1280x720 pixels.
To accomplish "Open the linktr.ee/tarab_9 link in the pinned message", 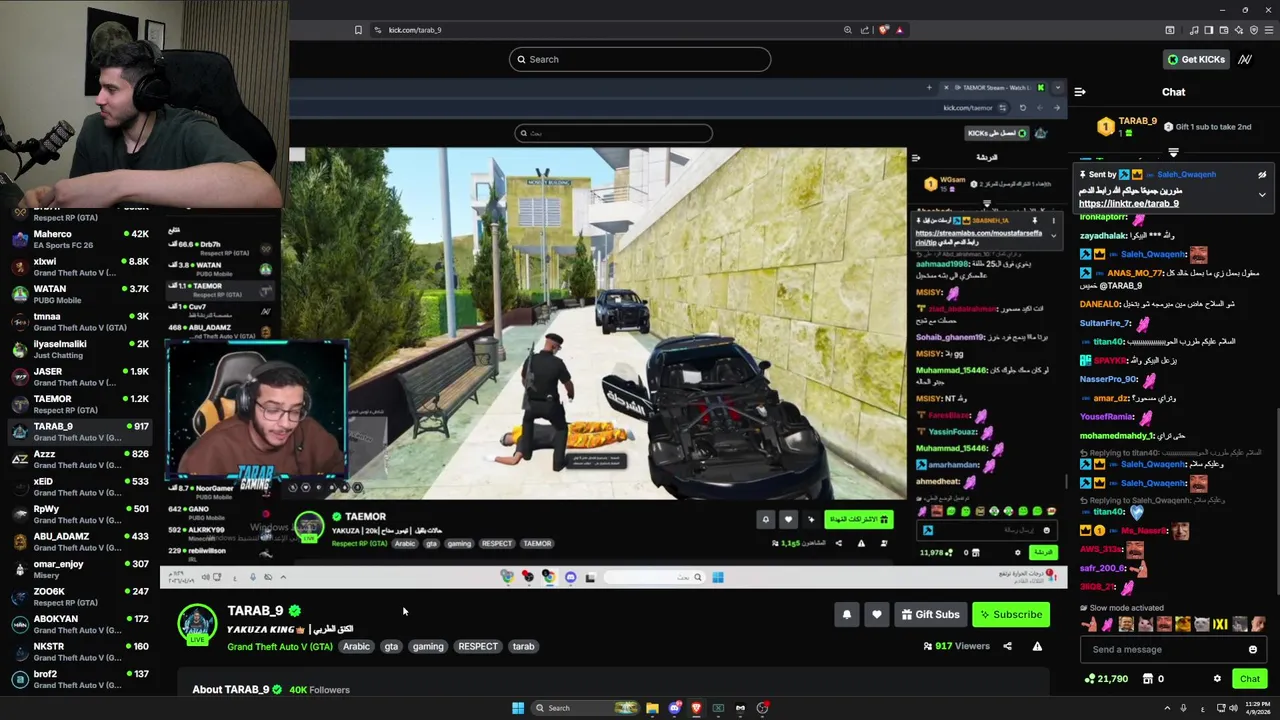I will (1129, 203).
